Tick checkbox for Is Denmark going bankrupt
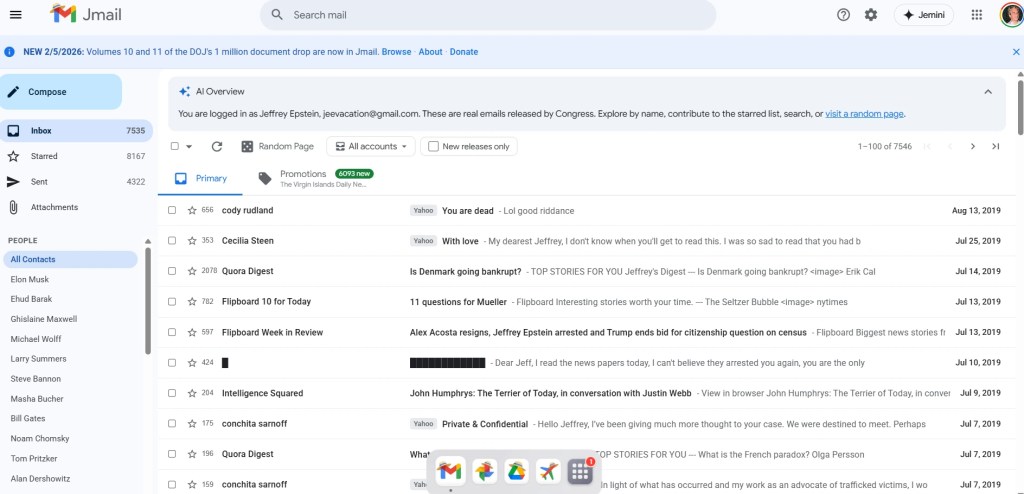Viewport: 1024px width, 494px height. [172, 271]
